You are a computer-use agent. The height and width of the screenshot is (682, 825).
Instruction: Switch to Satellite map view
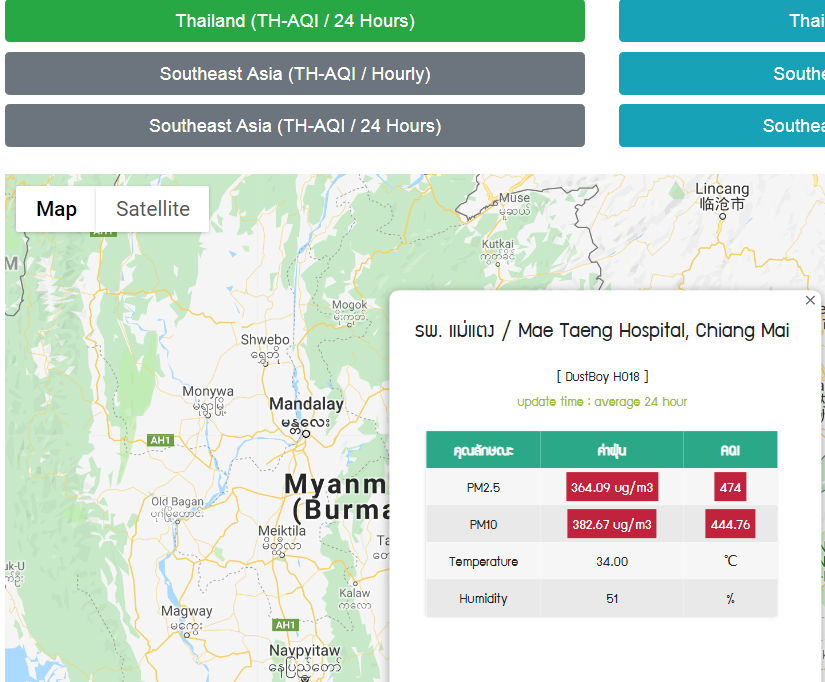pos(153,209)
